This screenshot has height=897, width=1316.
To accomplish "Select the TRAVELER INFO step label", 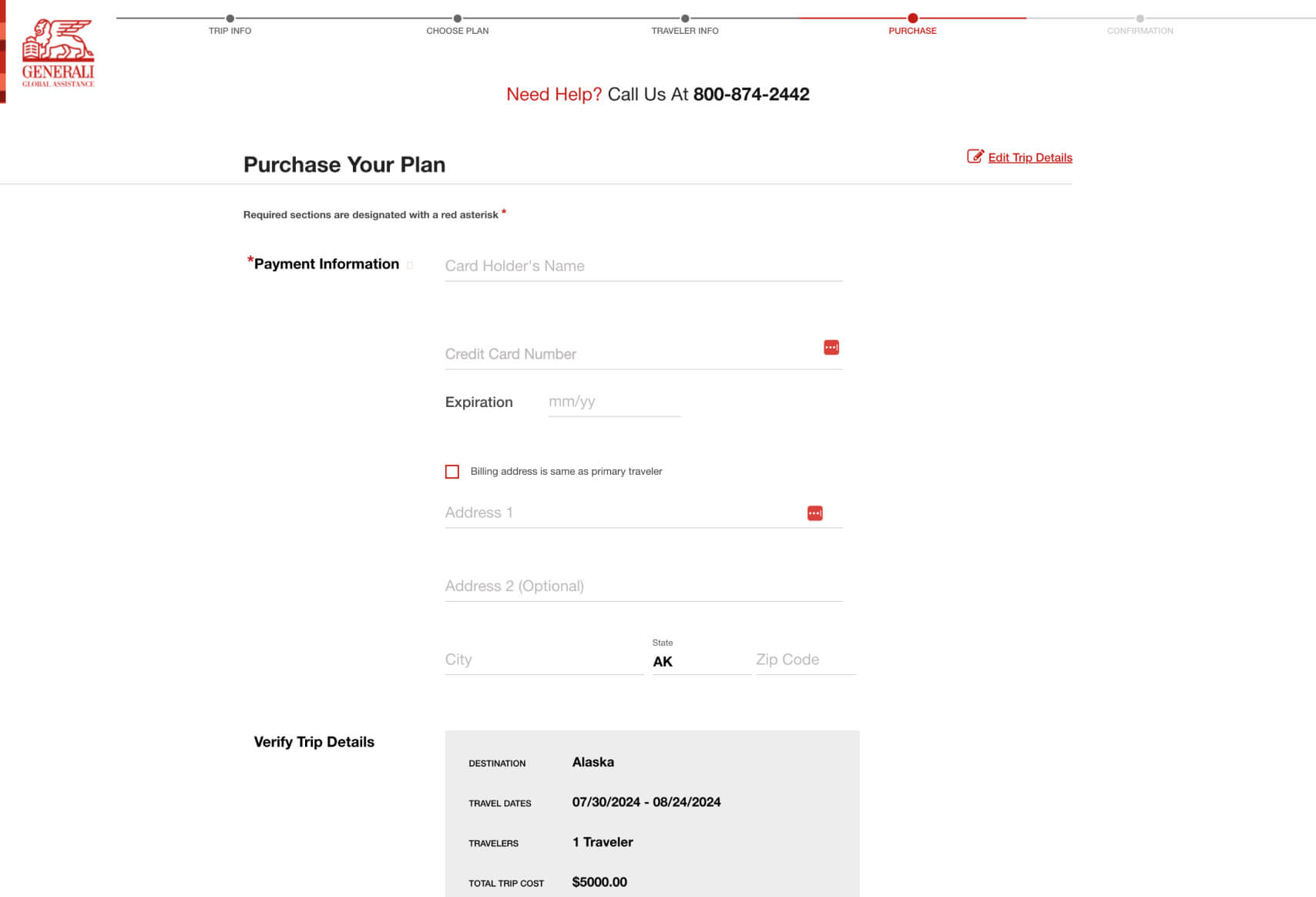I will click(685, 31).
